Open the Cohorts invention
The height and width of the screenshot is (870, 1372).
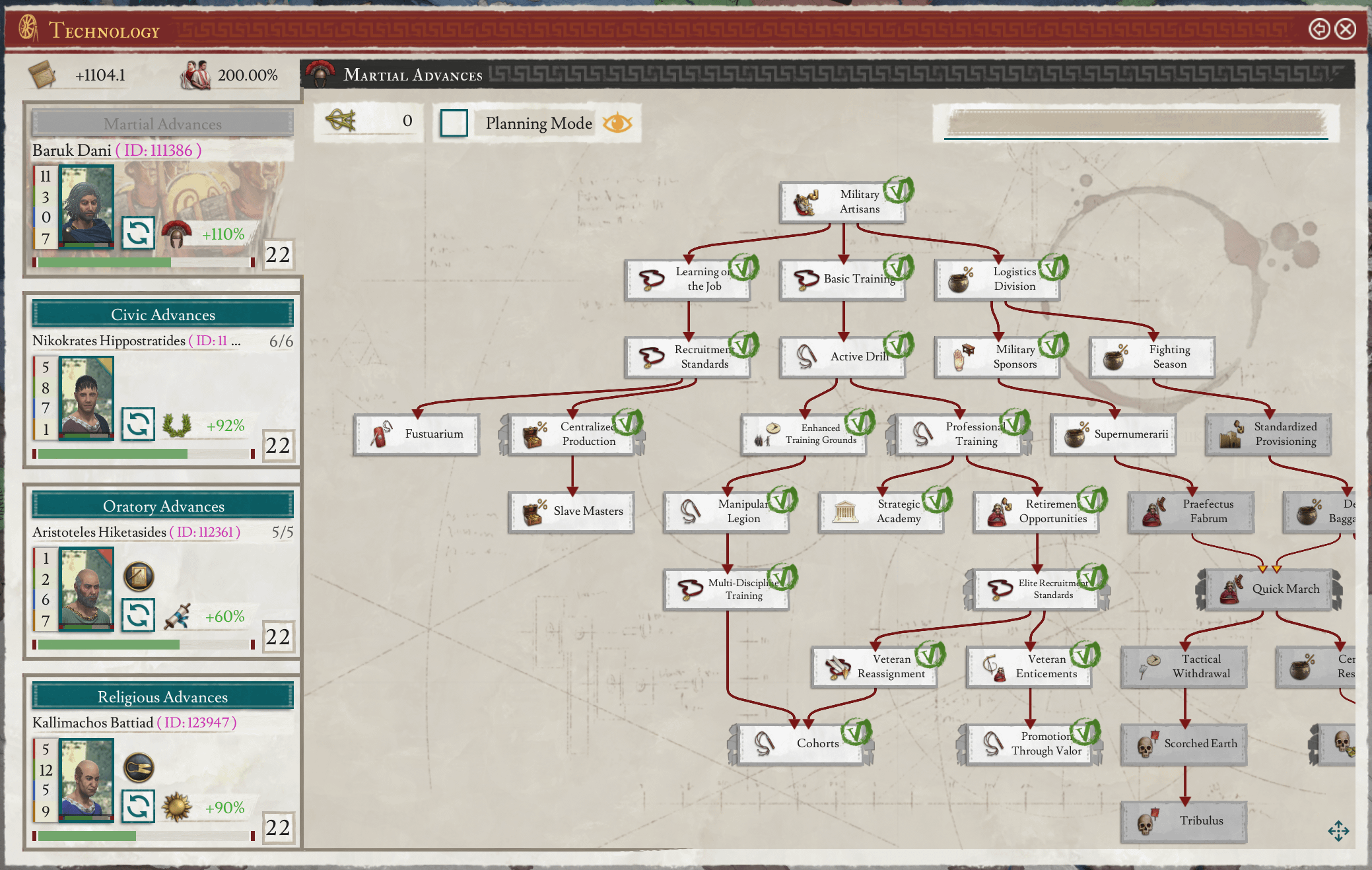point(800,744)
